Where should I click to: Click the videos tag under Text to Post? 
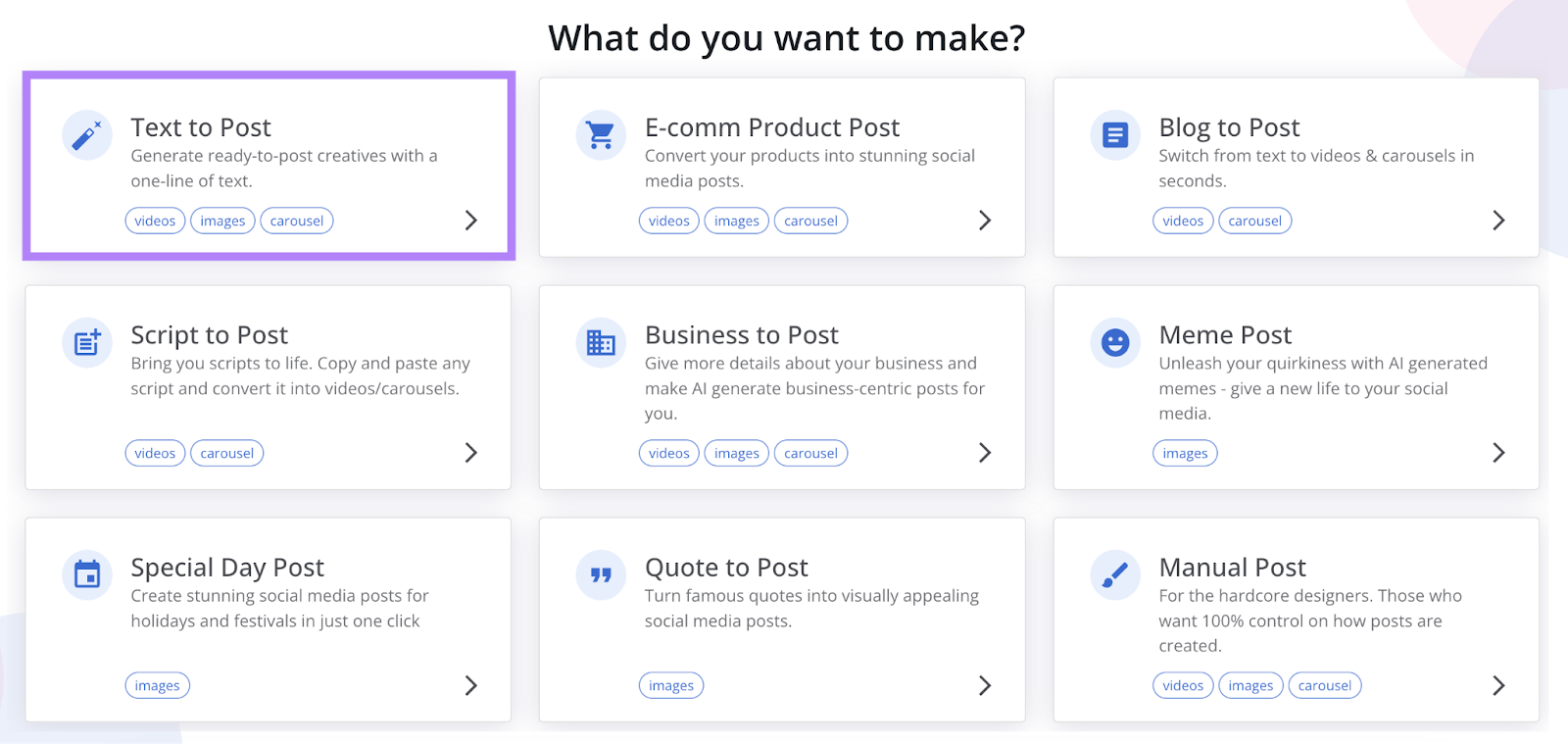(155, 221)
